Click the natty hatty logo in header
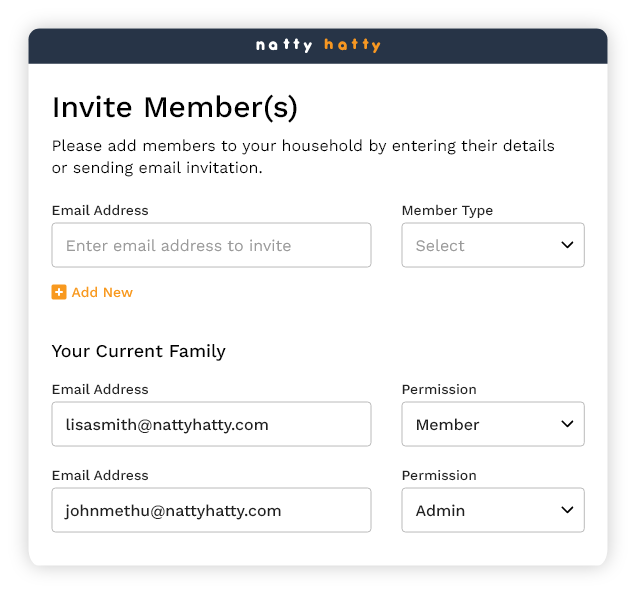 point(318,45)
